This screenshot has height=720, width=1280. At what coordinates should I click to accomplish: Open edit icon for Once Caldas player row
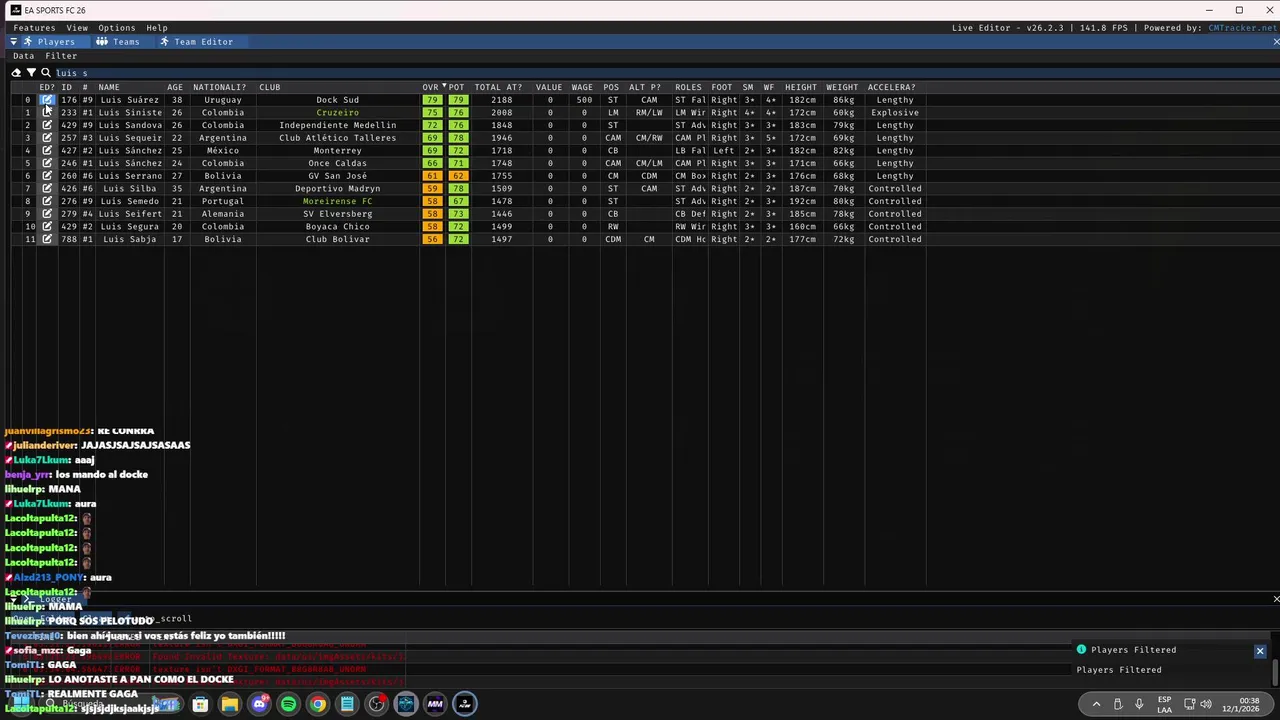coord(47,163)
